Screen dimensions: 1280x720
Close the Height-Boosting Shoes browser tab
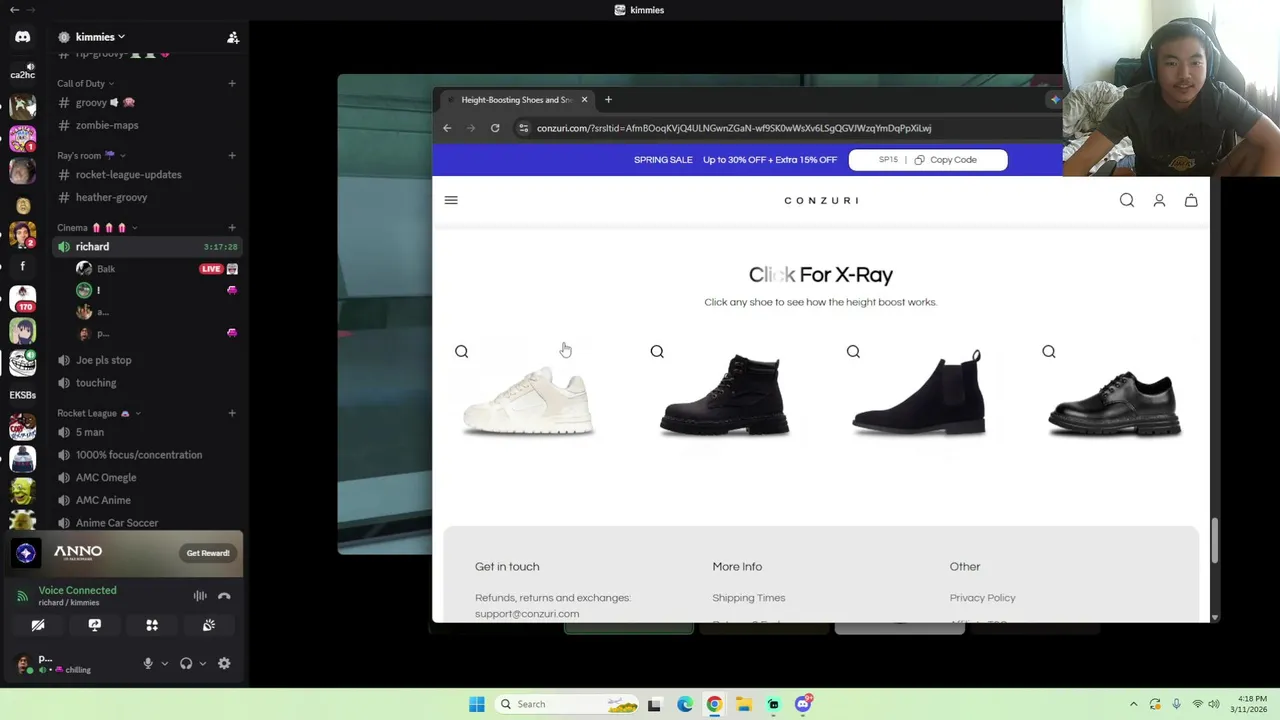(584, 100)
